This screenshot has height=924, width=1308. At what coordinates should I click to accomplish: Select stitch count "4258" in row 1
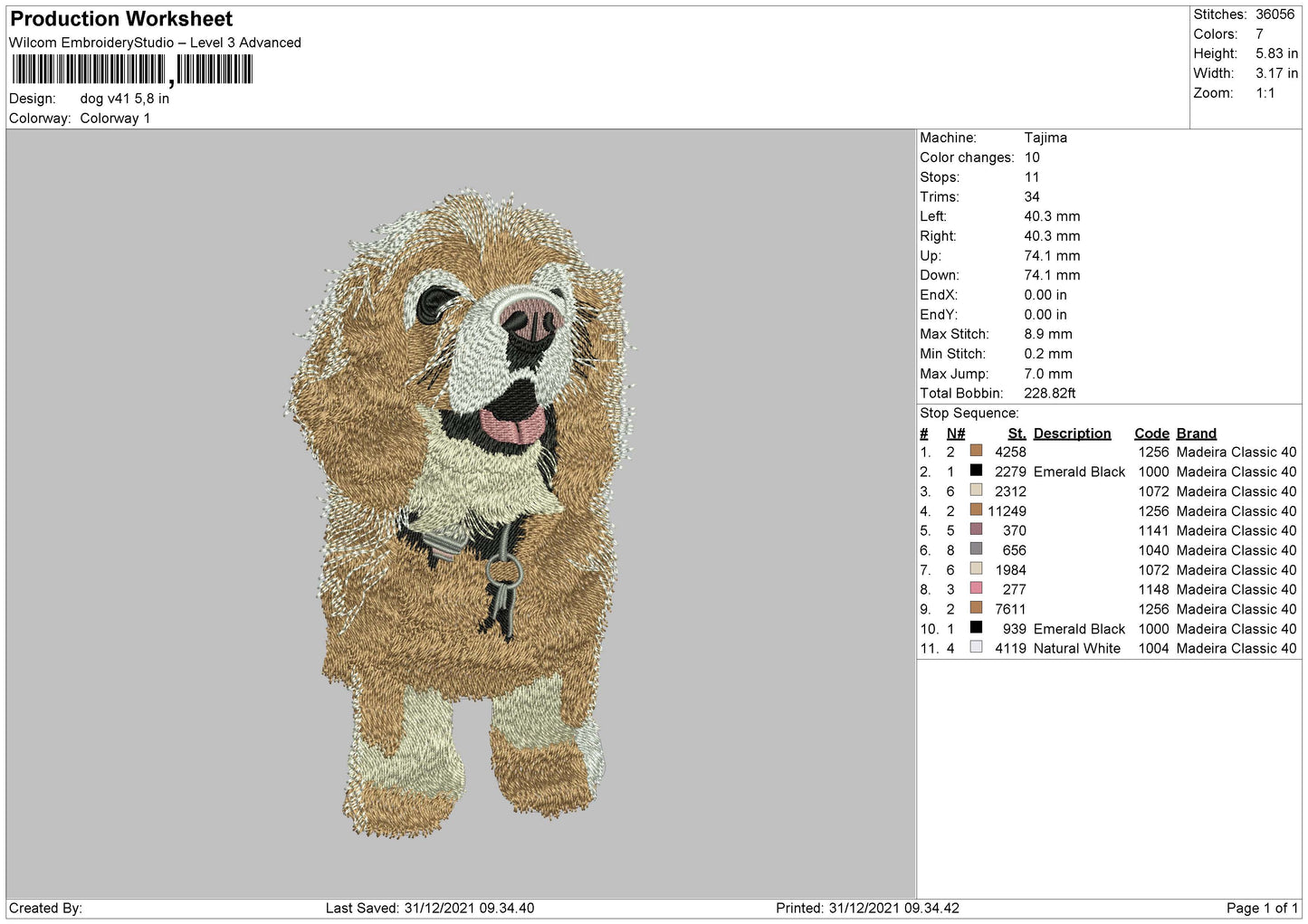[1010, 452]
